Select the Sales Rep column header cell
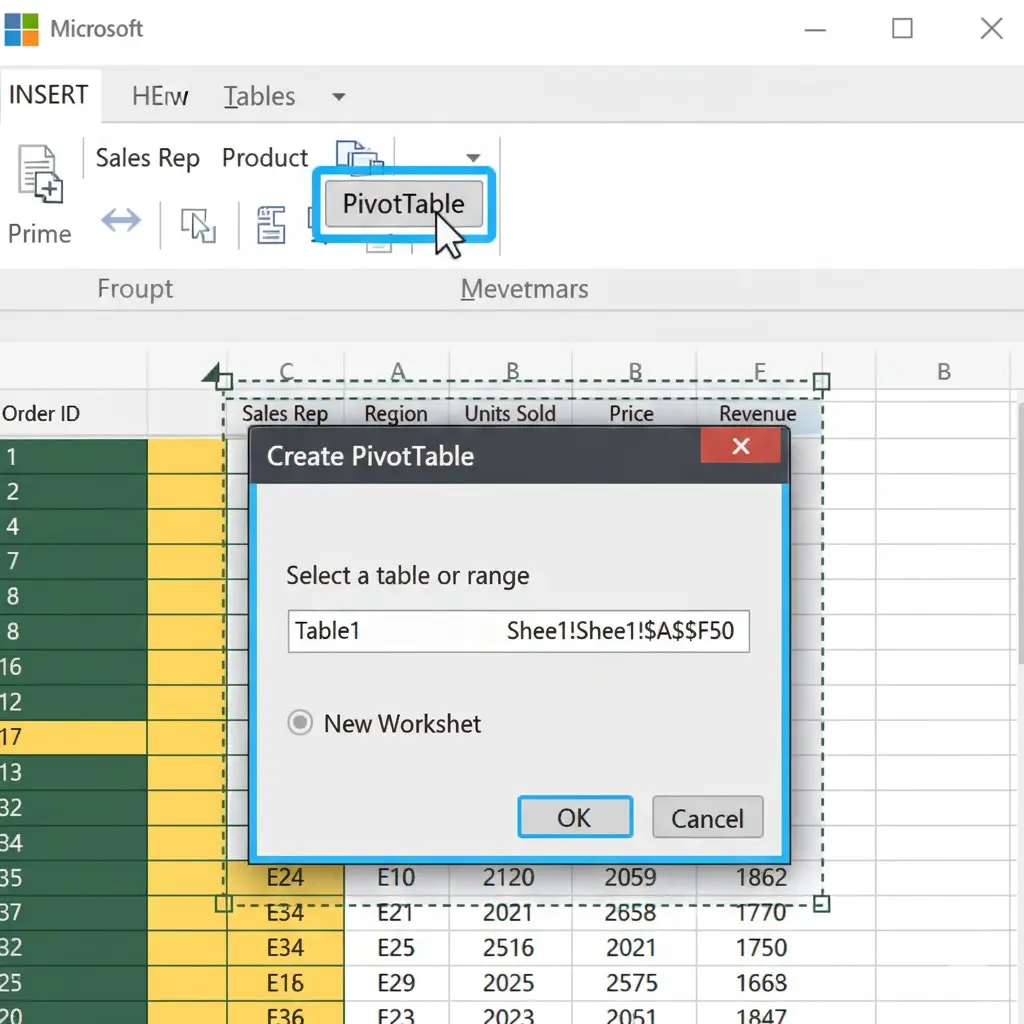 pos(285,413)
